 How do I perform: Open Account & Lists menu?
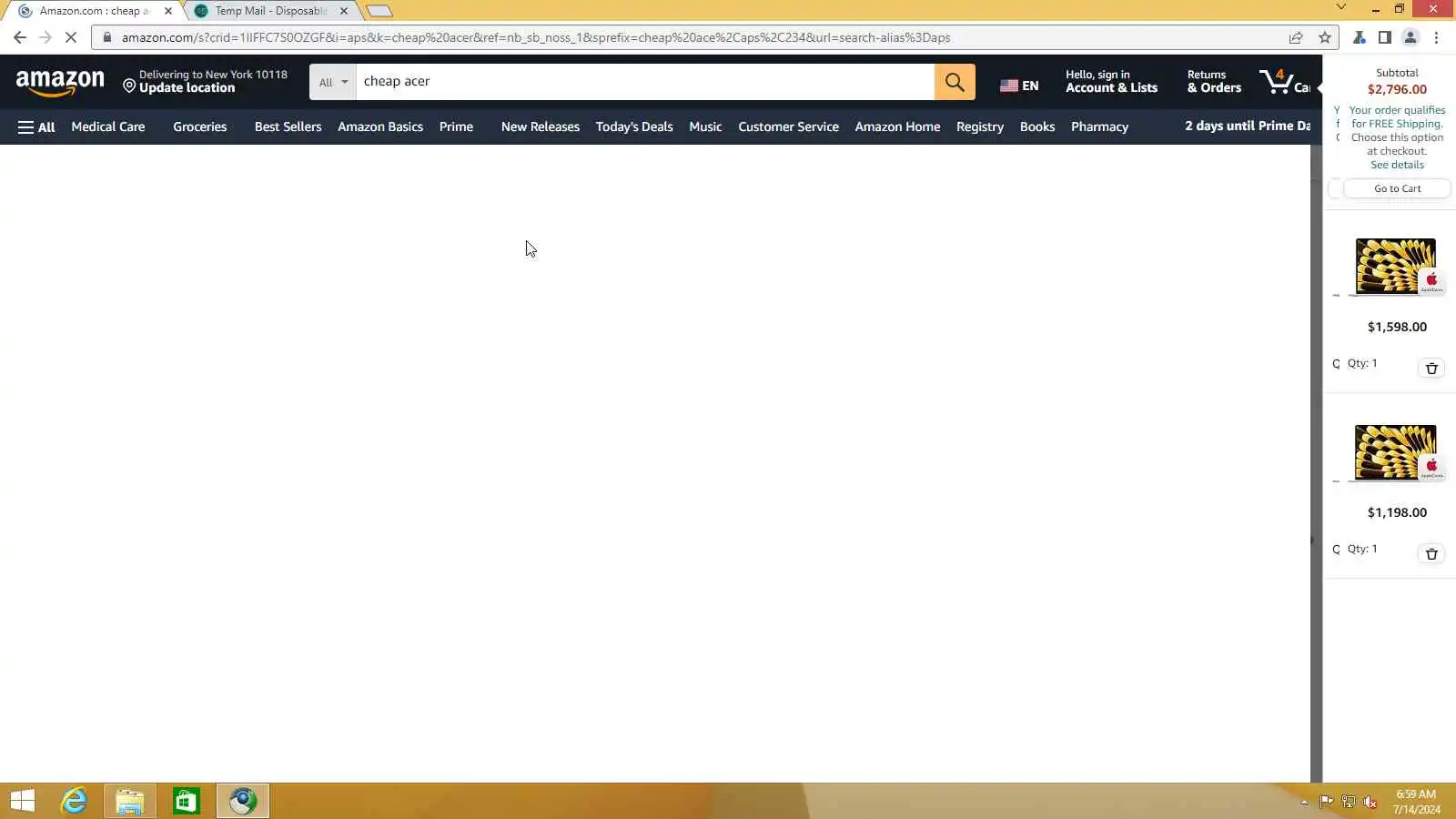(1111, 82)
